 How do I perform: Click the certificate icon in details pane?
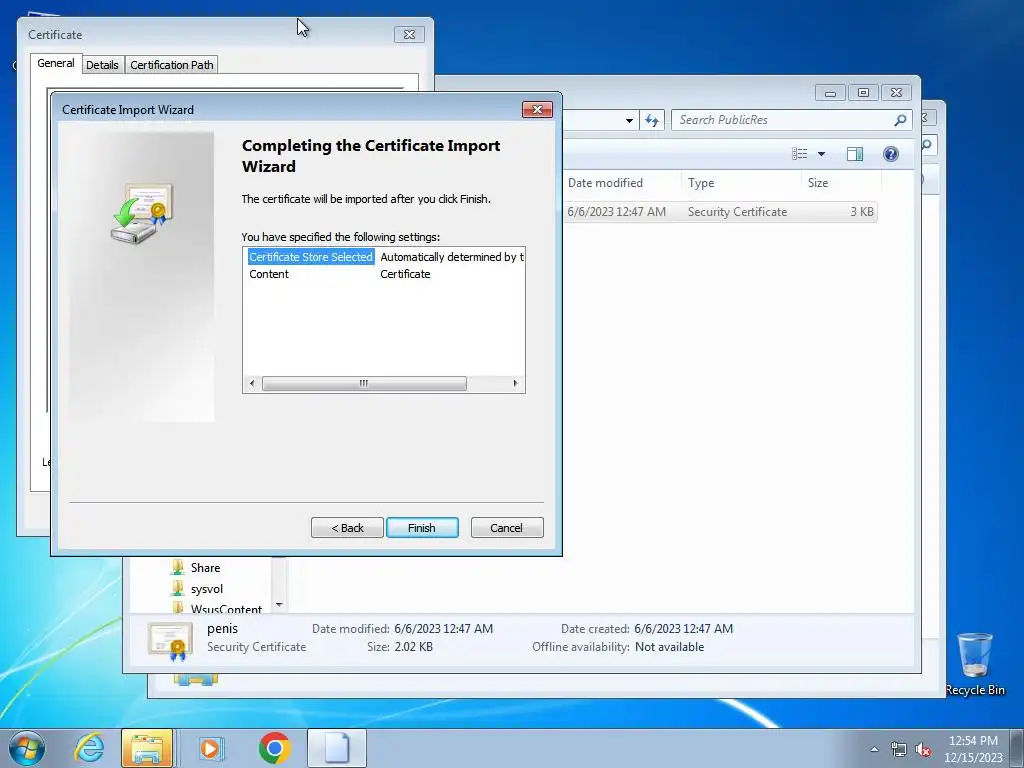[170, 640]
